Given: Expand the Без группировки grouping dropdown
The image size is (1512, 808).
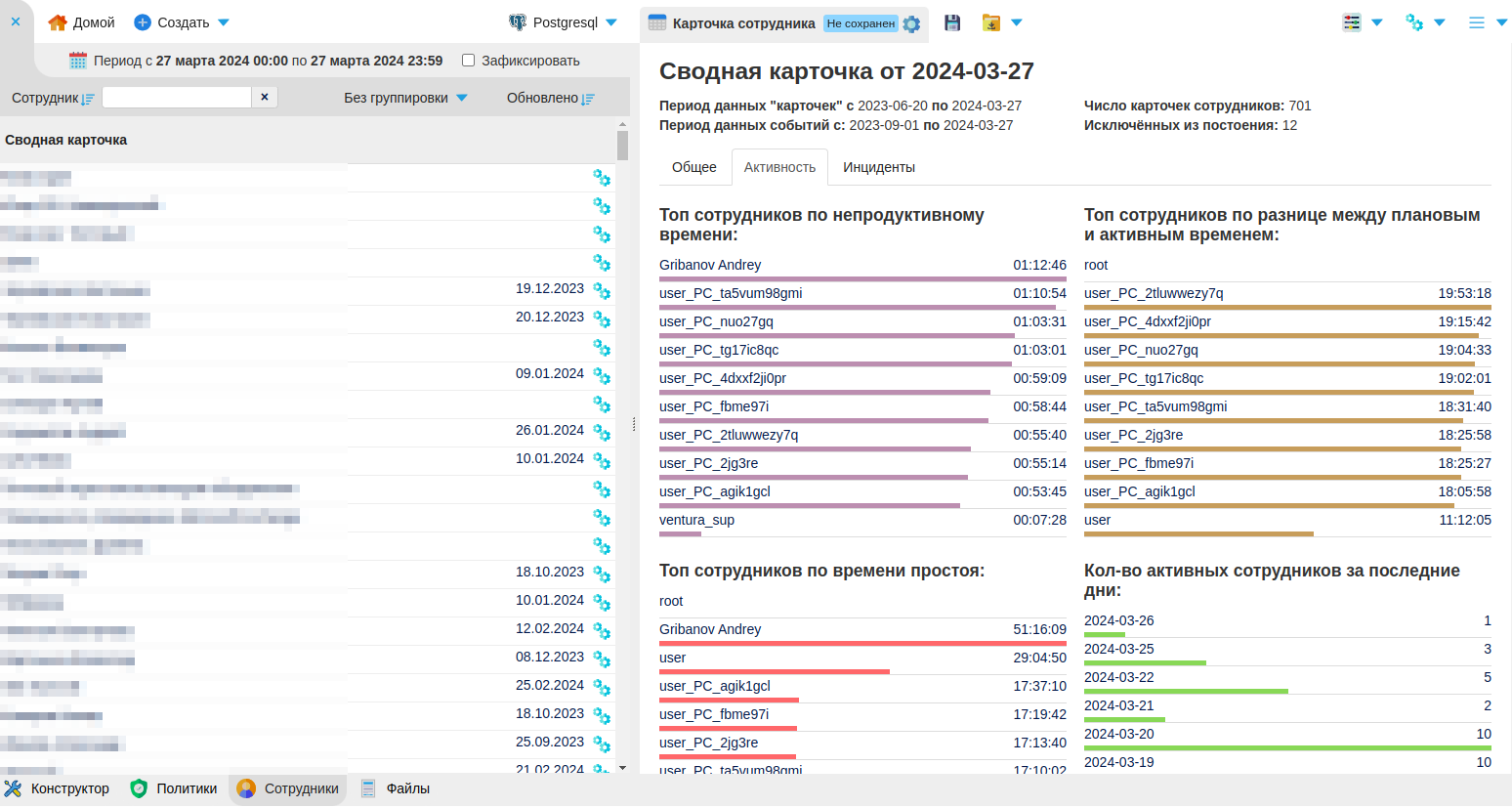Looking at the screenshot, I should tap(462, 98).
